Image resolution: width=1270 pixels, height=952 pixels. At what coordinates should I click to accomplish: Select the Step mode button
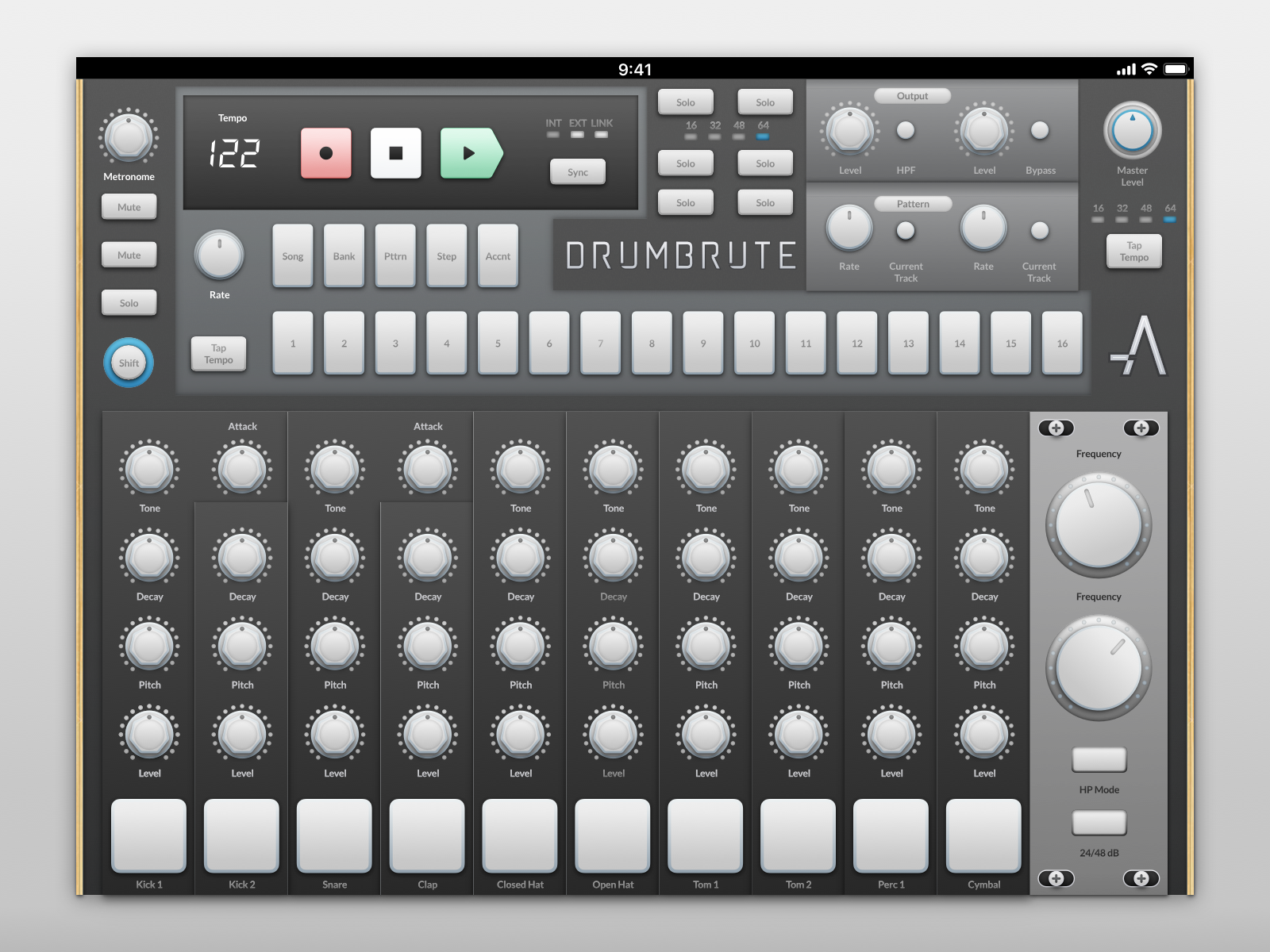[x=447, y=255]
